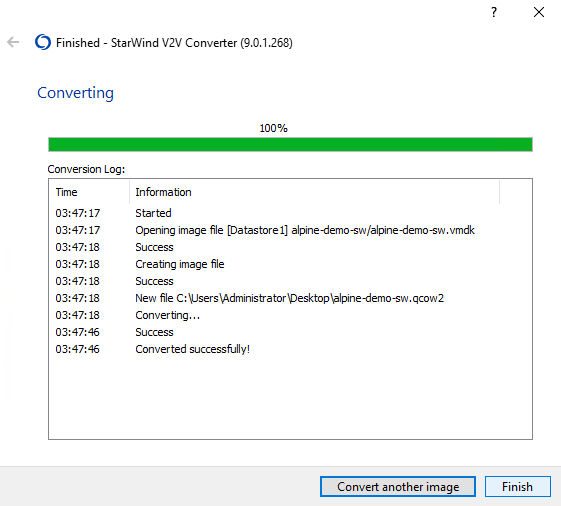Click the Information column header
The image size is (561, 506).
pos(314,192)
